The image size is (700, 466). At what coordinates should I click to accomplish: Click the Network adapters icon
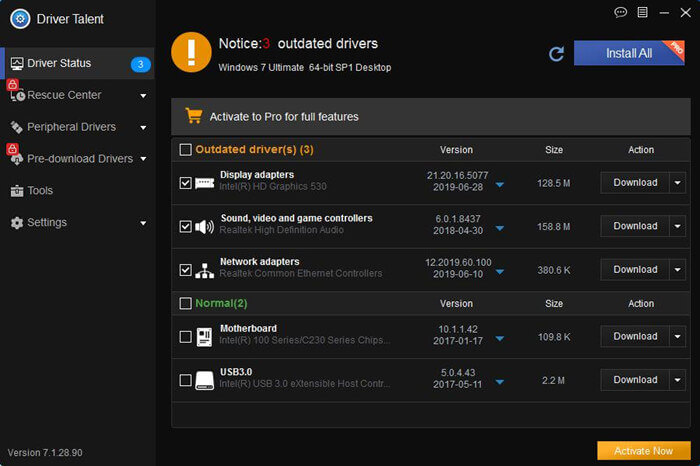click(204, 270)
